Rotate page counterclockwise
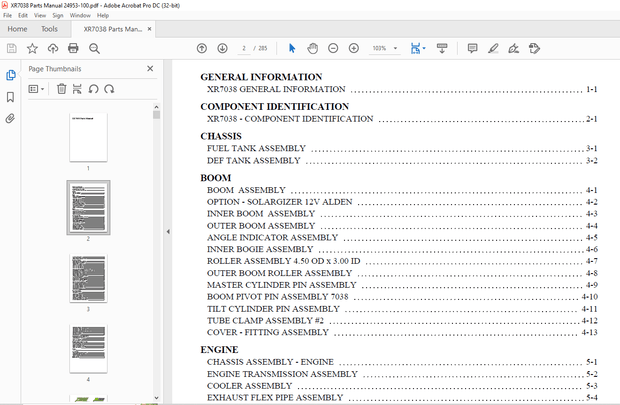This screenshot has width=620, height=405. pos(93,89)
